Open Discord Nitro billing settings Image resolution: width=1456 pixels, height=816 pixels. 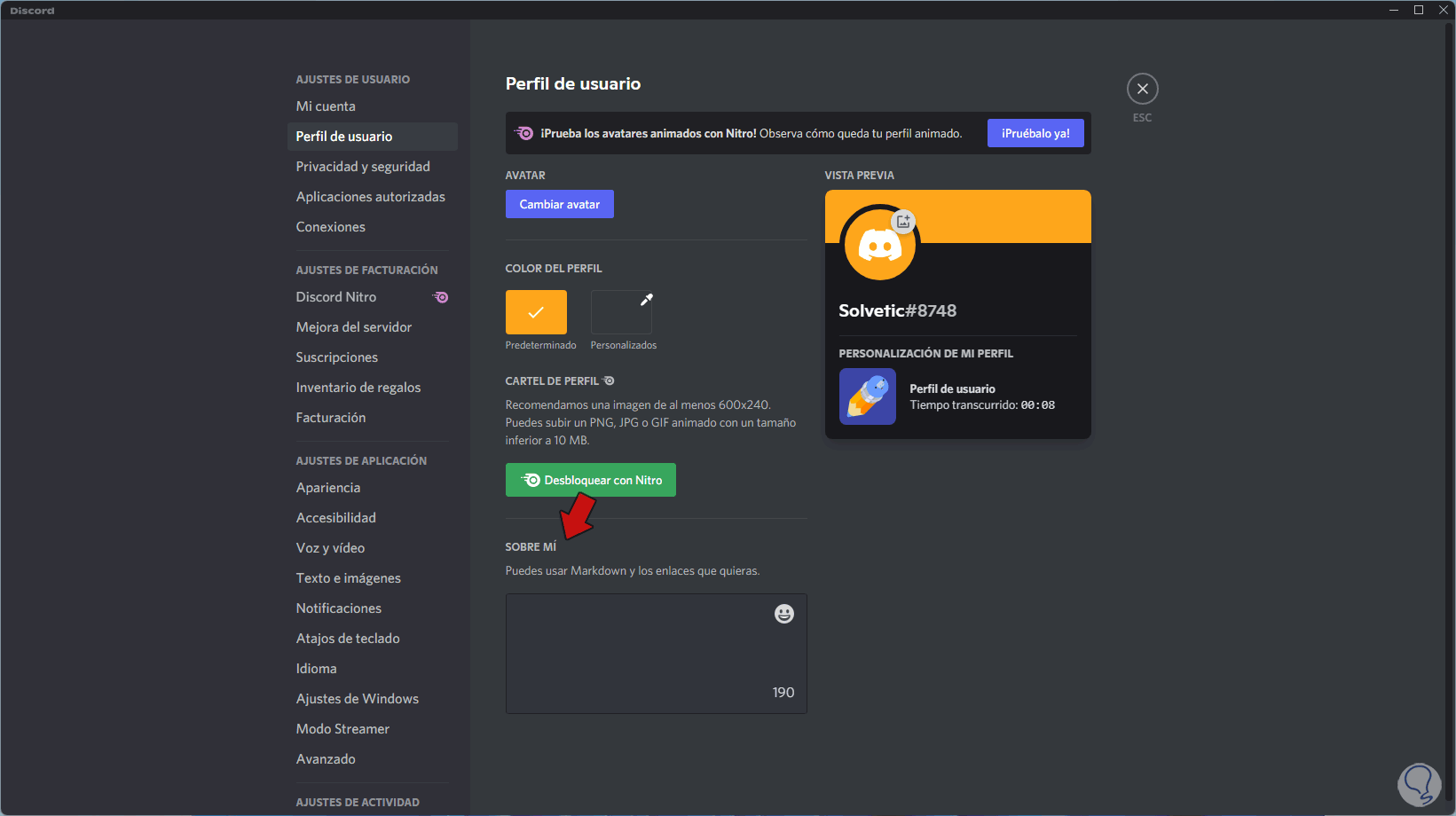(373, 297)
